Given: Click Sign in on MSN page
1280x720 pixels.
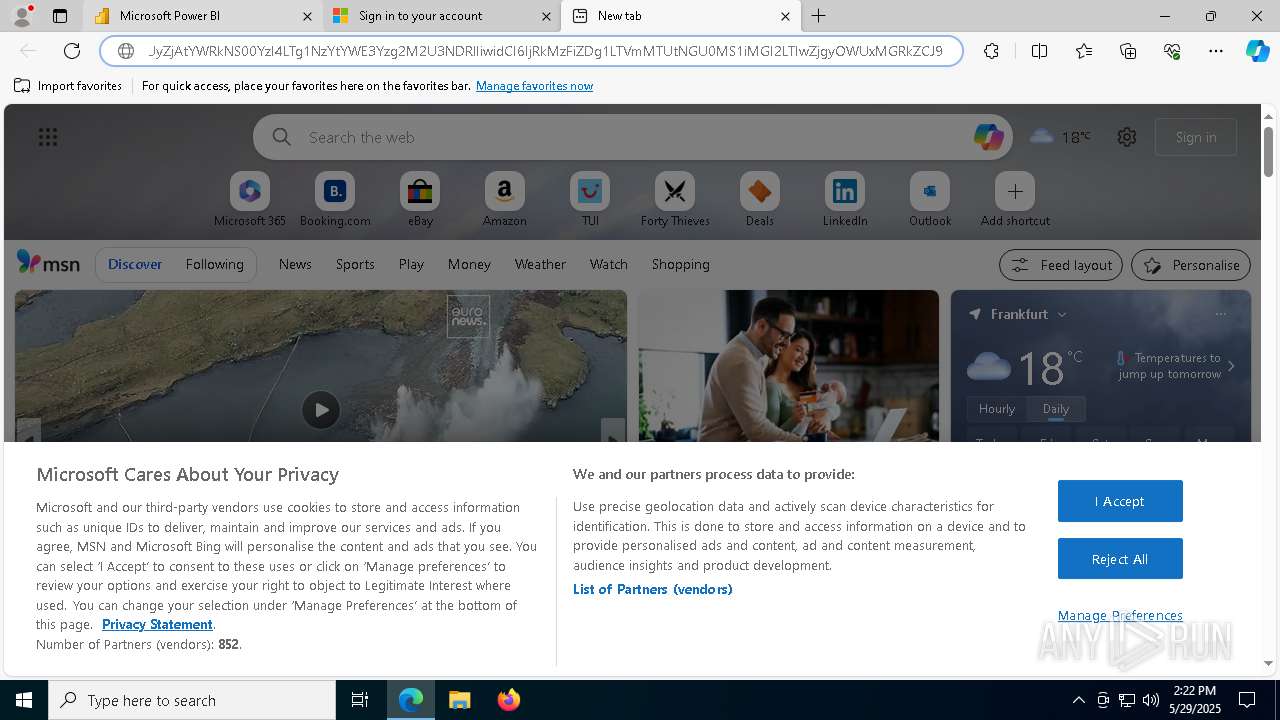Looking at the screenshot, I should [x=1196, y=137].
